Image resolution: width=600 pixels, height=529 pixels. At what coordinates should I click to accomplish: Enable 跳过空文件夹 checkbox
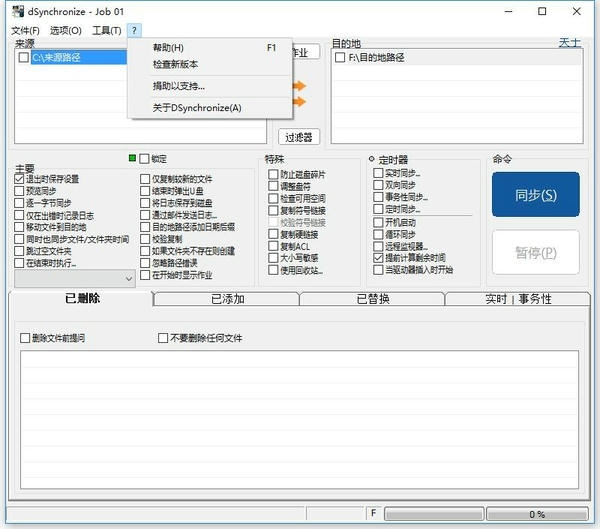coord(19,251)
